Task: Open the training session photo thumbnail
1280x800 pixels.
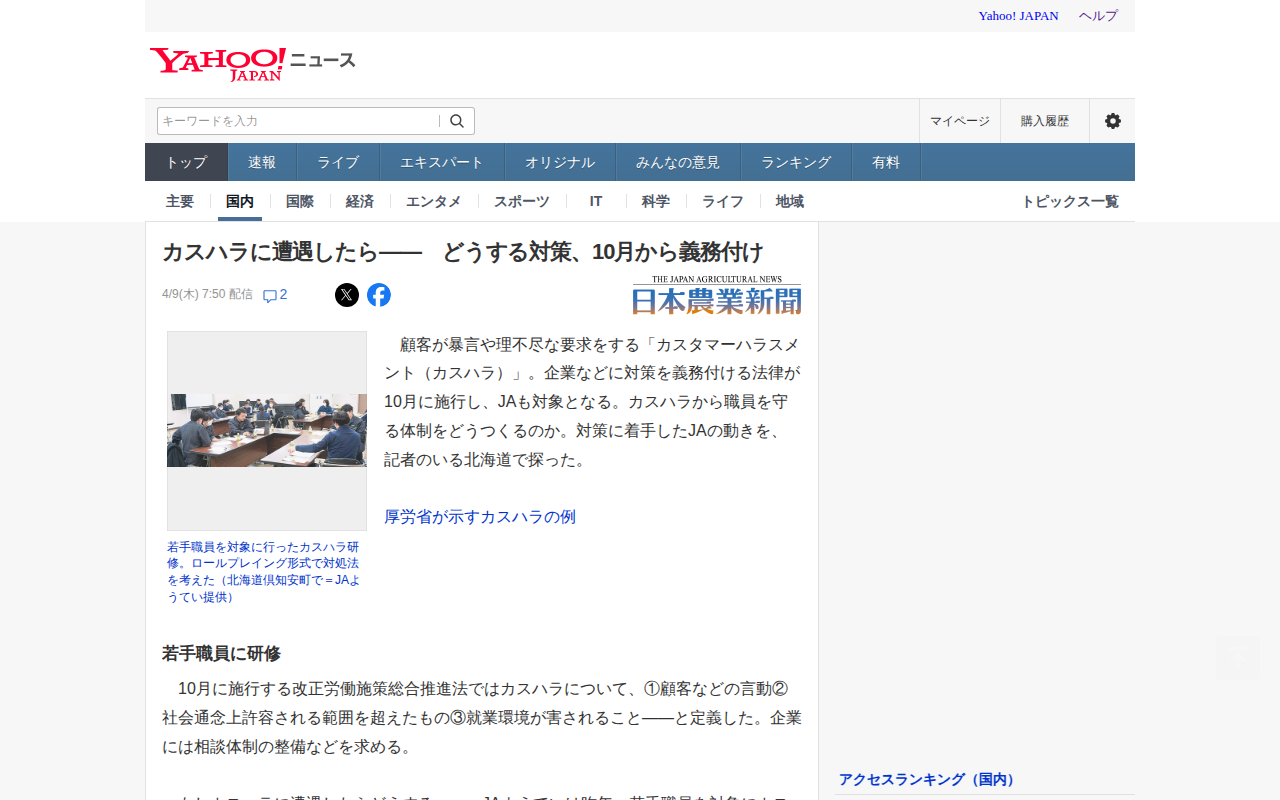Action: (267, 430)
